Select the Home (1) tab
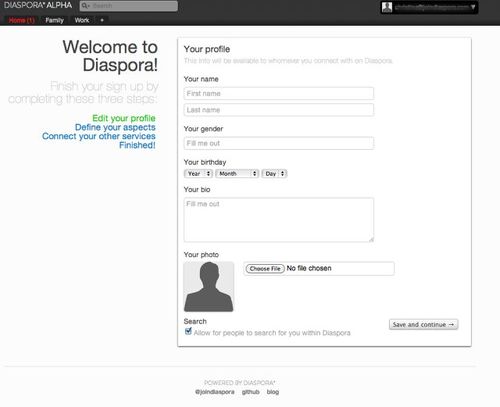The width and height of the screenshot is (500, 407). click(x=22, y=20)
